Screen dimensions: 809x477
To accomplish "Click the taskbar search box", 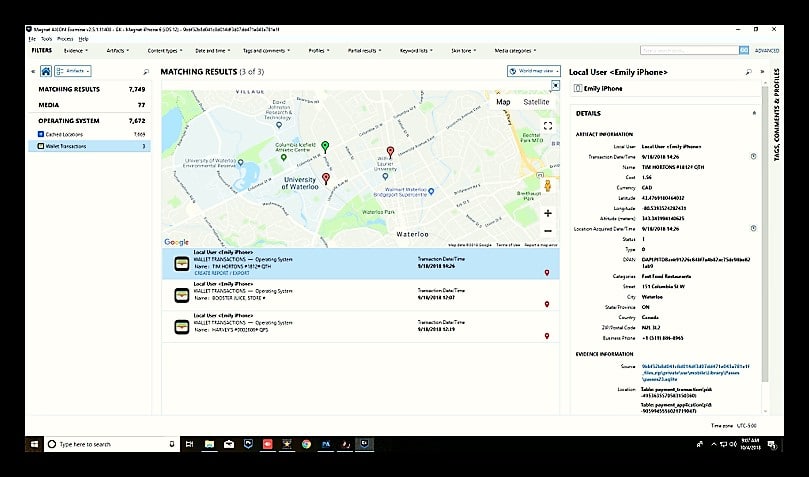I will coord(112,444).
